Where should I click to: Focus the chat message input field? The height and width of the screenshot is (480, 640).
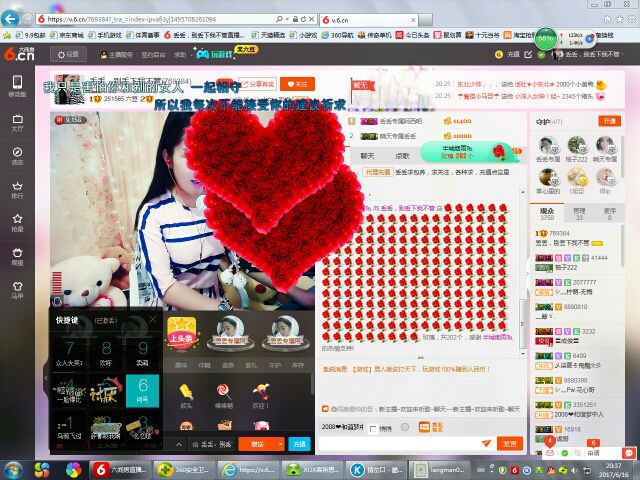402,444
